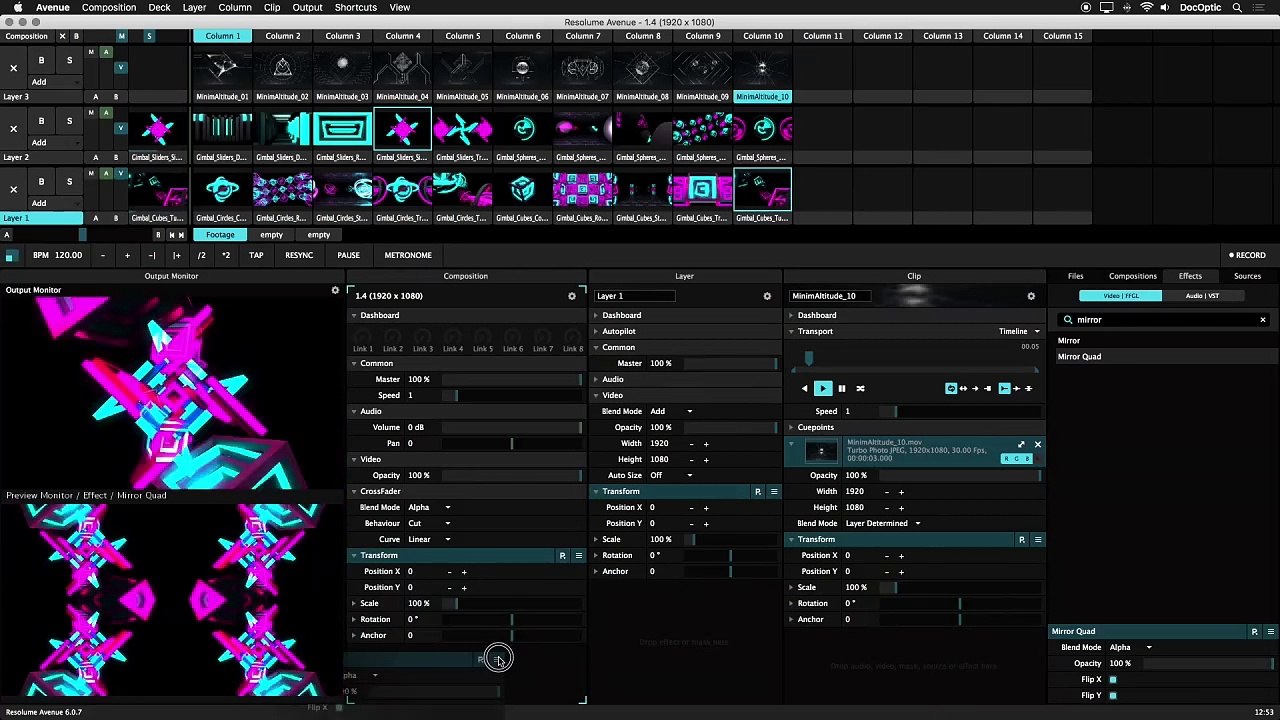Toggle loop play mode icon
The image size is (1280, 720).
pos(951,388)
